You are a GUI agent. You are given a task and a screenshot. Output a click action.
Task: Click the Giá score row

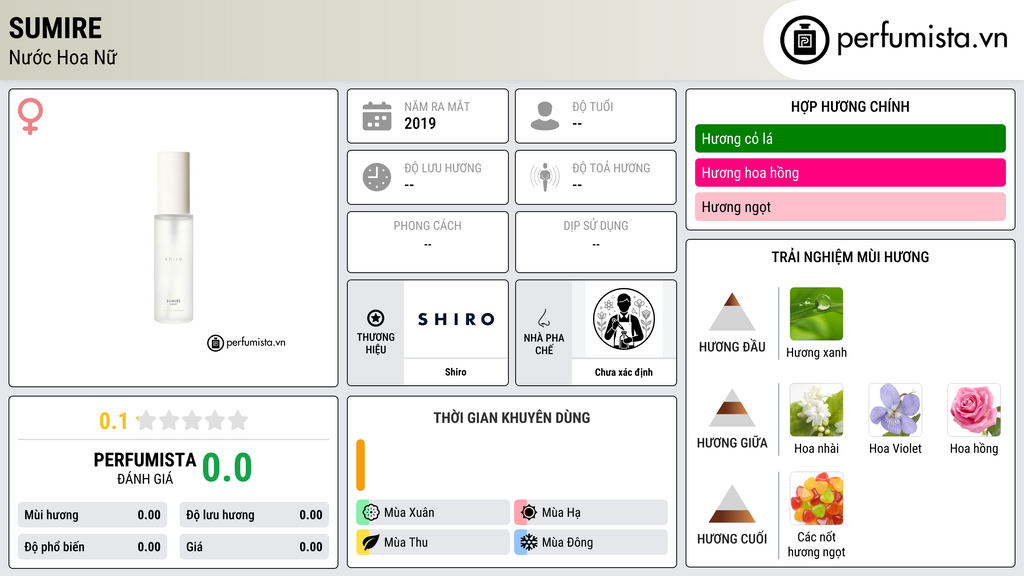(254, 547)
